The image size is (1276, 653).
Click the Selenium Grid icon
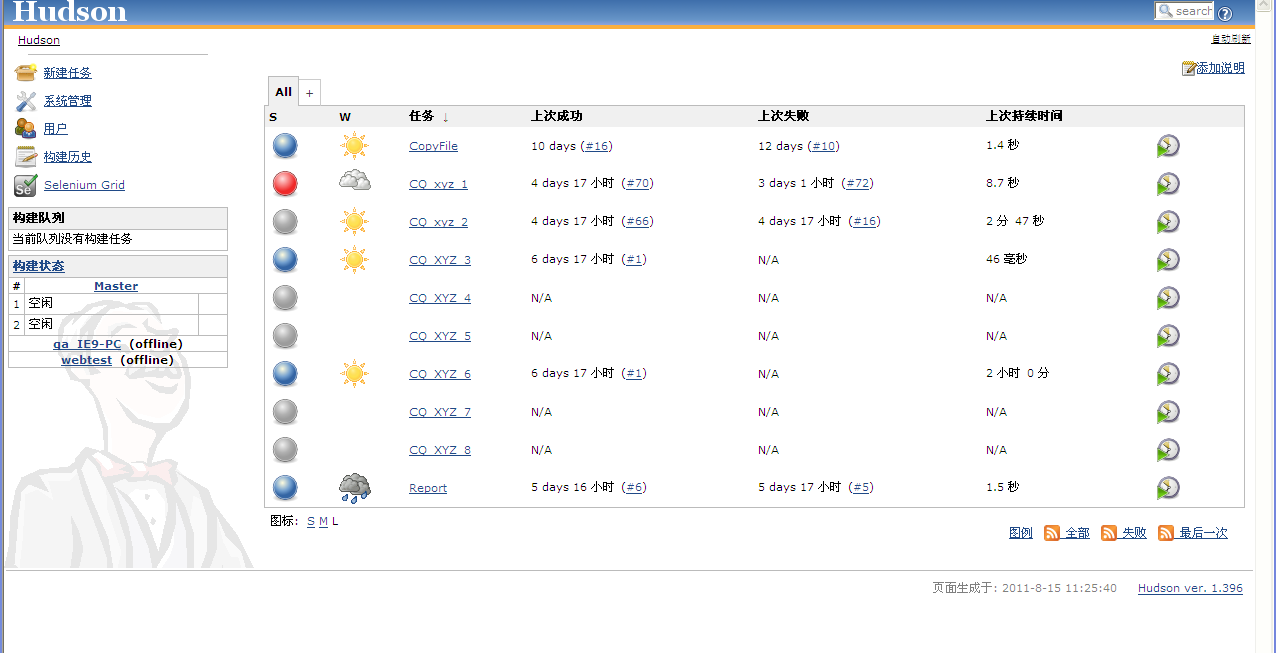point(26,185)
